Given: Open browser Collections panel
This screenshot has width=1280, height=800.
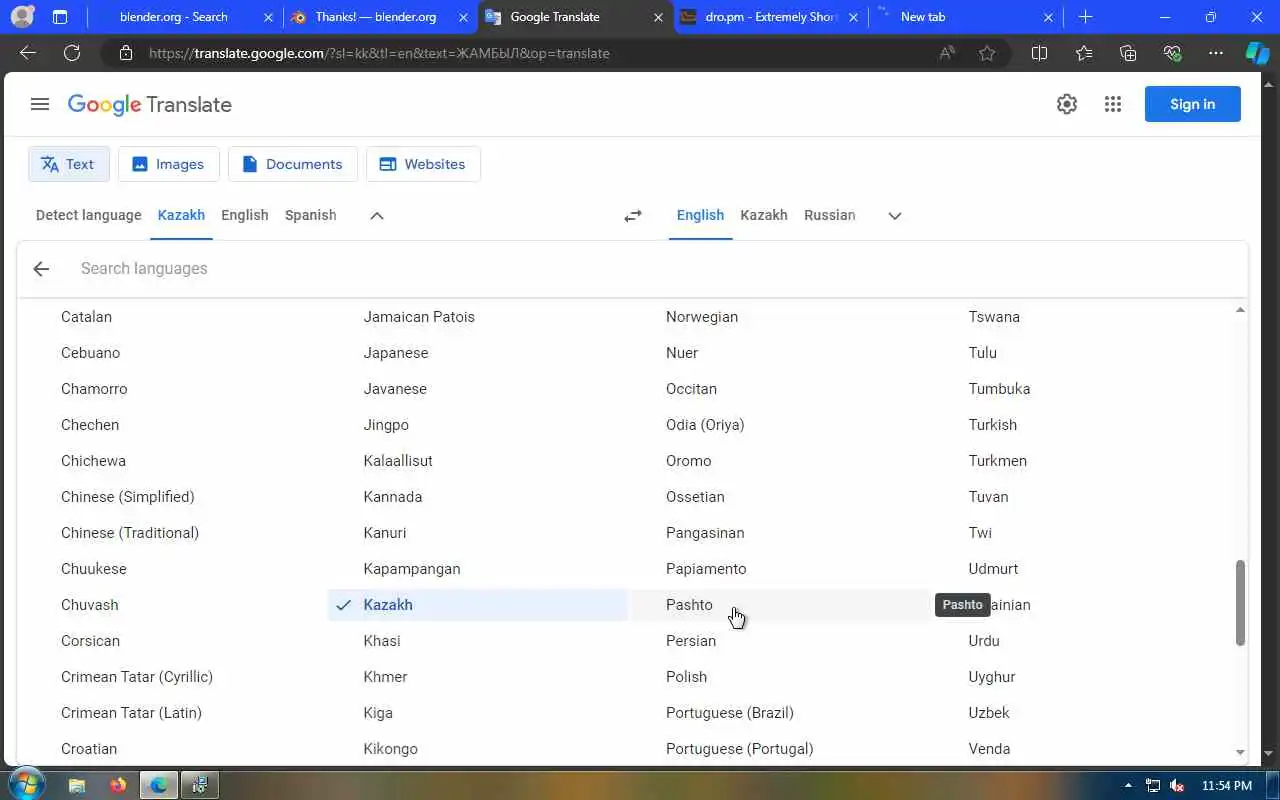Looking at the screenshot, I should pos(1128,53).
